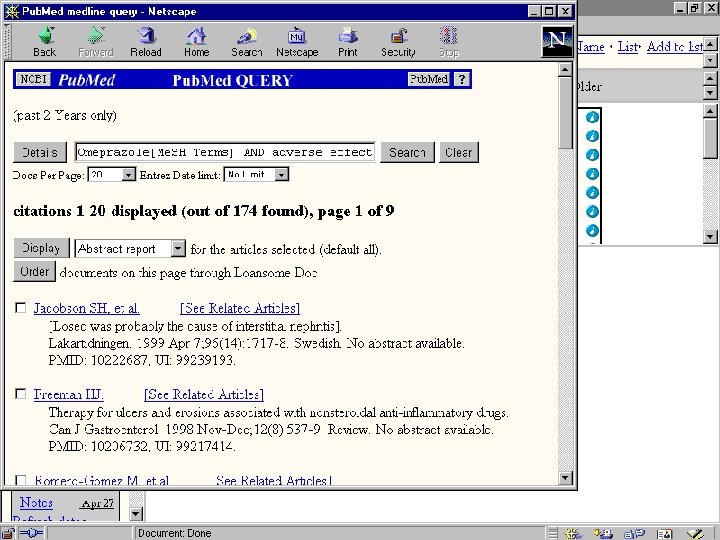Open My Netscape from the toolbar
The image size is (720, 540).
[297, 42]
